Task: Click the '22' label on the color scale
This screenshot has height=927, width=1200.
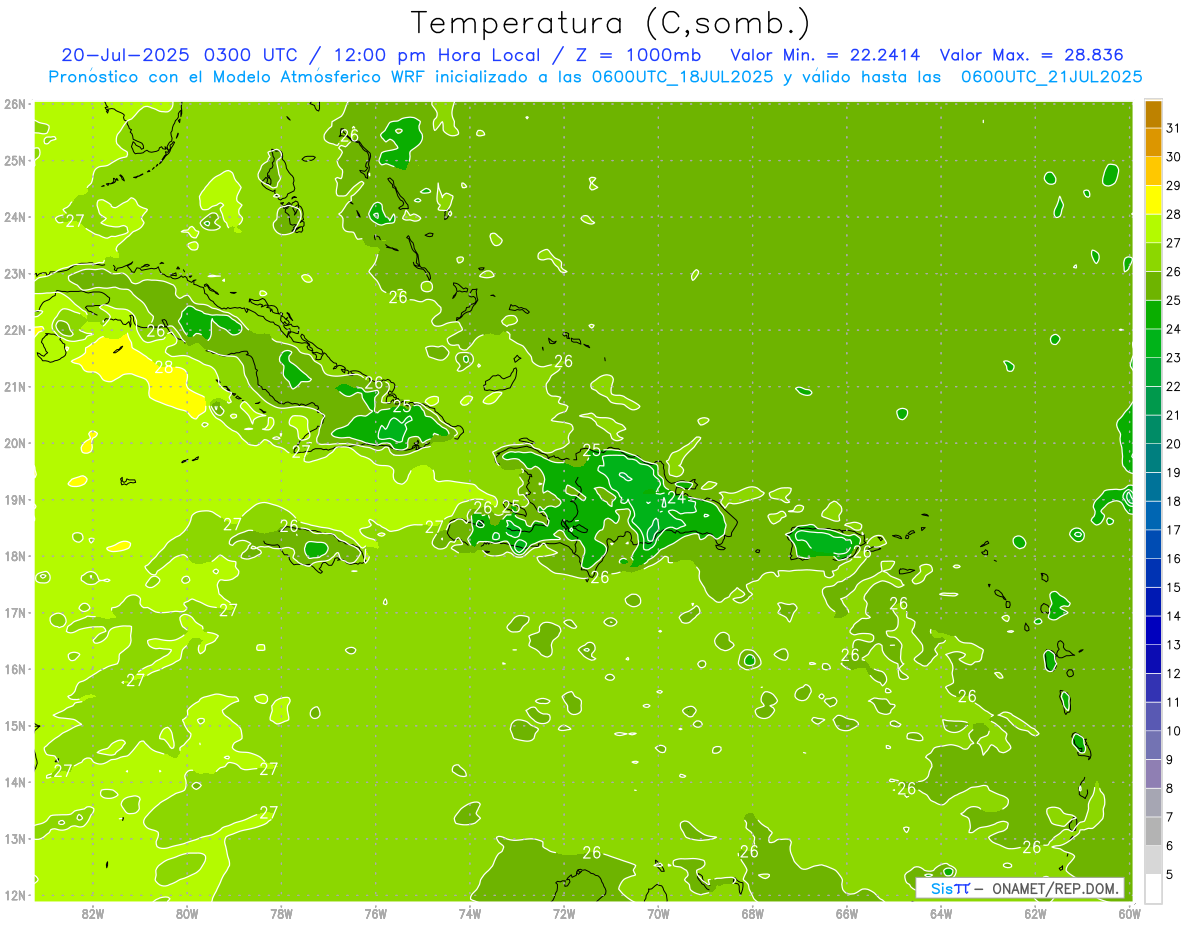Action: 1173,387
